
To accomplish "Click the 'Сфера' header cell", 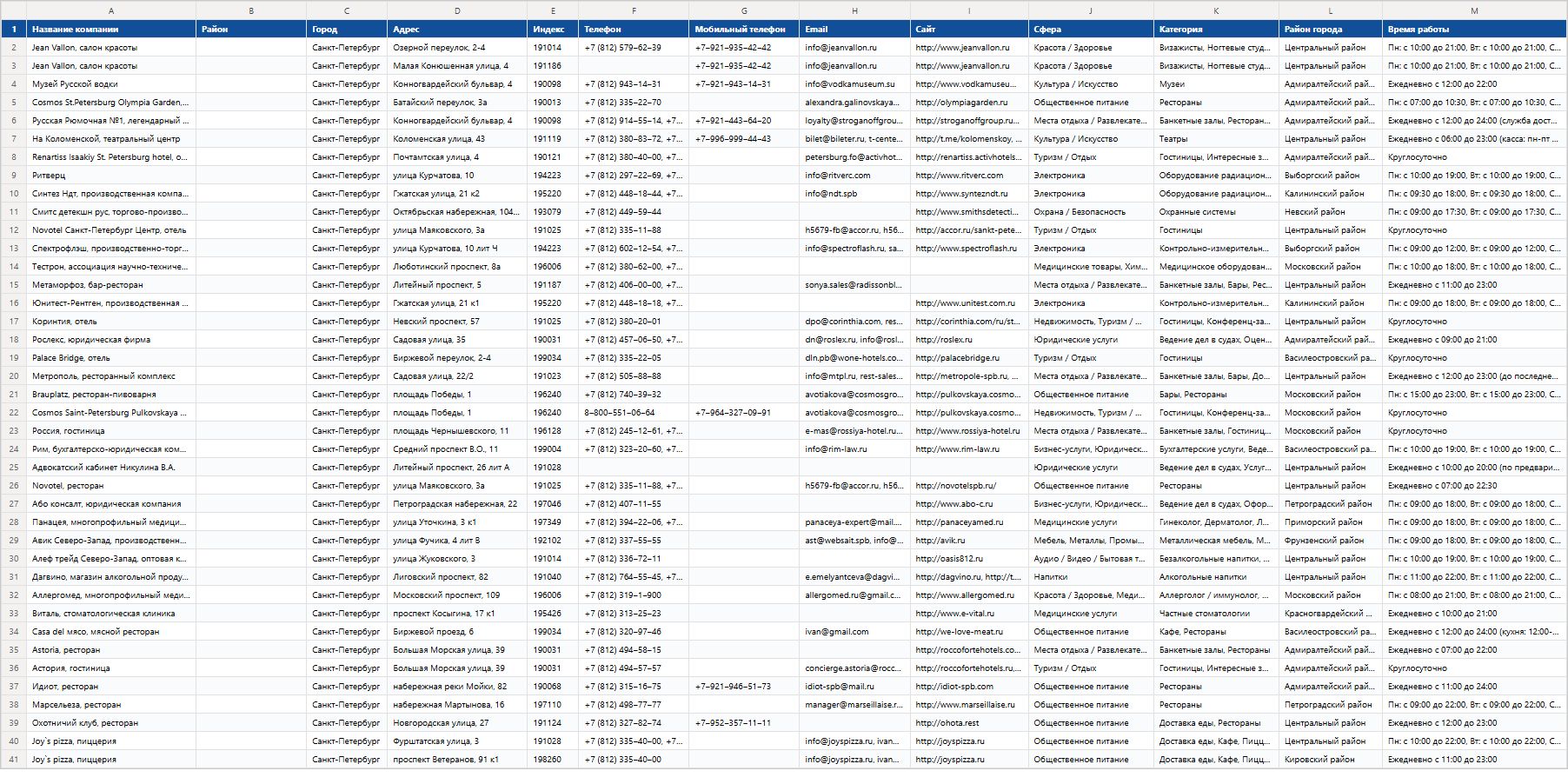I will [1091, 29].
